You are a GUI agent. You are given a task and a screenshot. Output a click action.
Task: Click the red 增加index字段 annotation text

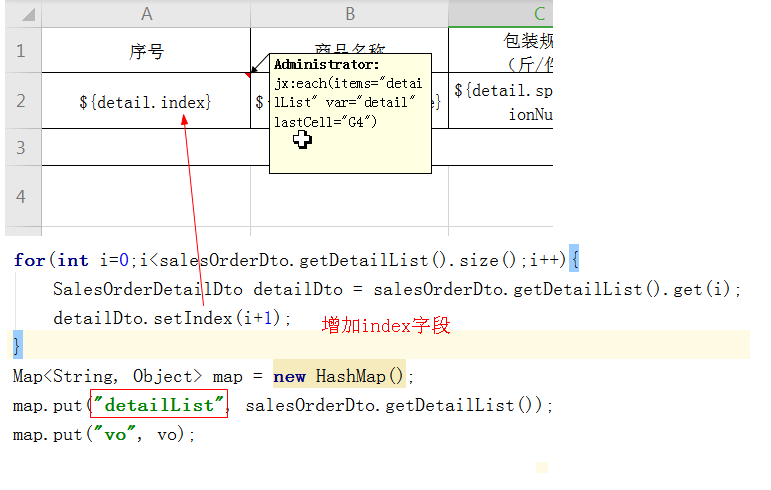coord(386,325)
